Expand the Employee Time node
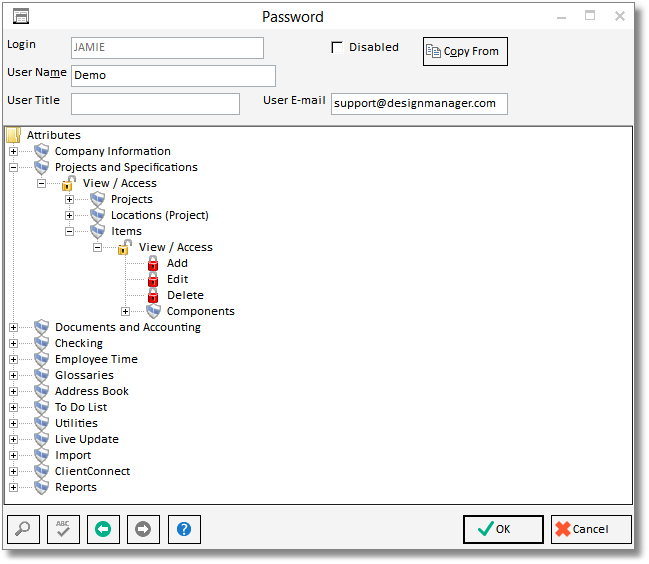The height and width of the screenshot is (564, 649). coord(13,360)
